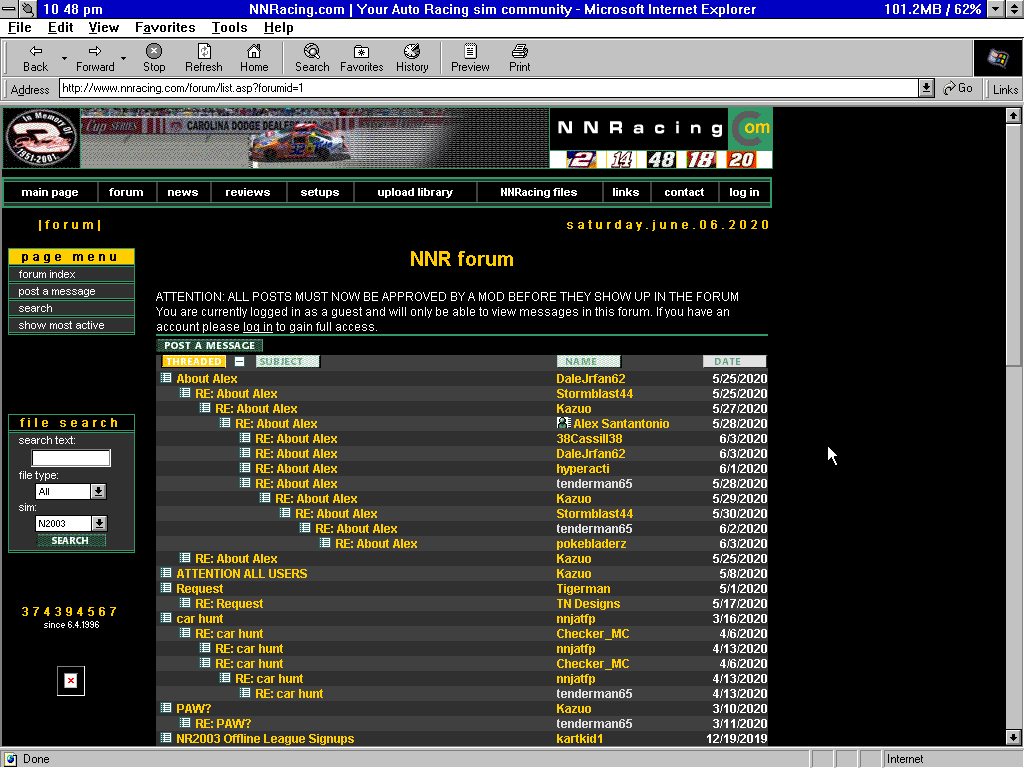Open the Edit menu
The image size is (1024, 768).
tap(61, 27)
